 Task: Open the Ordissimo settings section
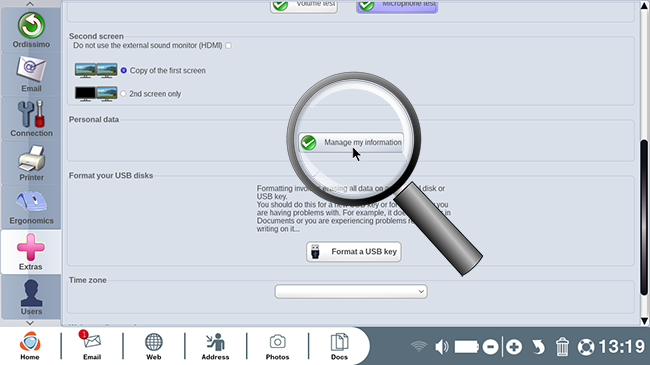coord(31,29)
